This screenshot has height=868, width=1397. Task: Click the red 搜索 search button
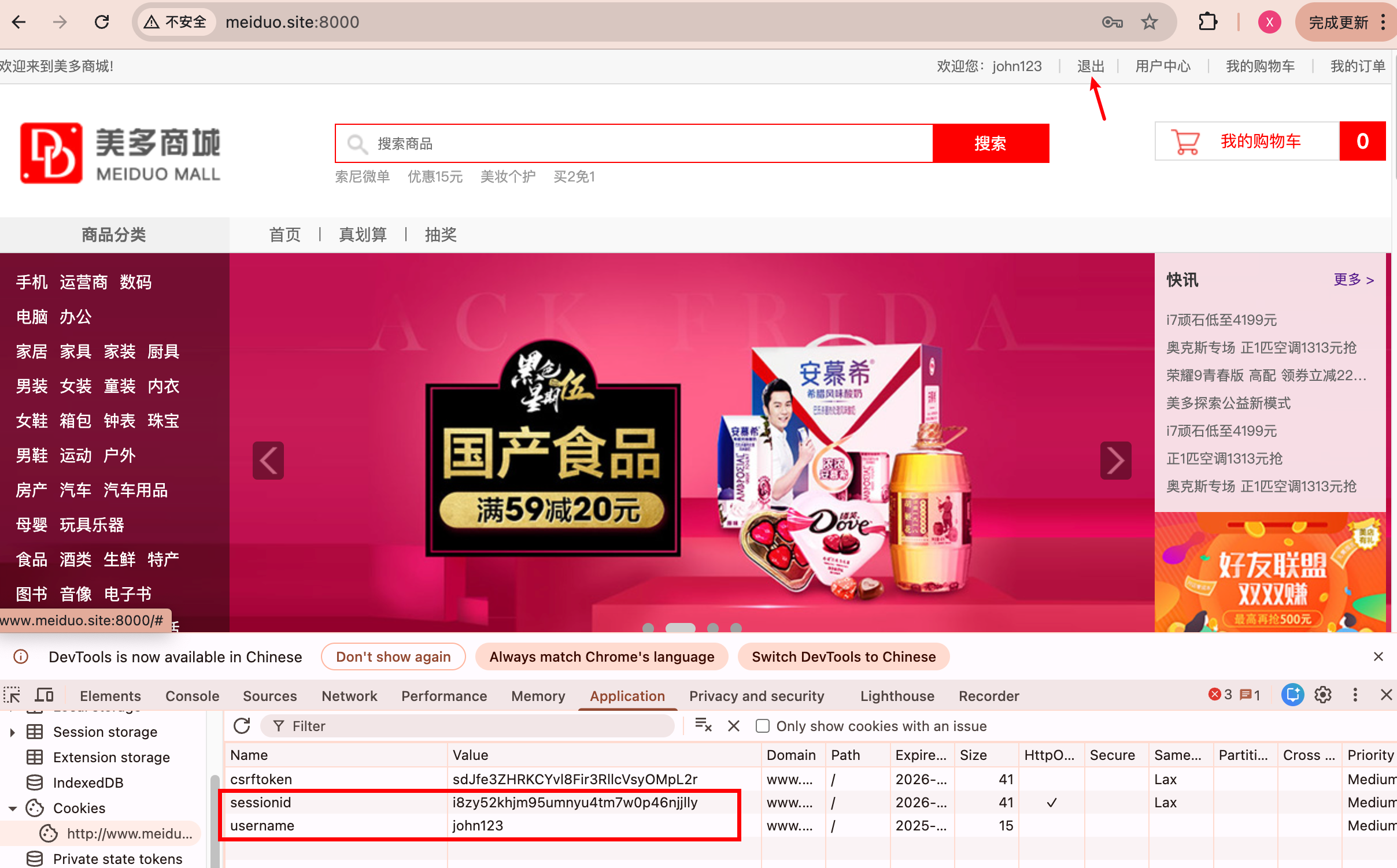(x=991, y=143)
